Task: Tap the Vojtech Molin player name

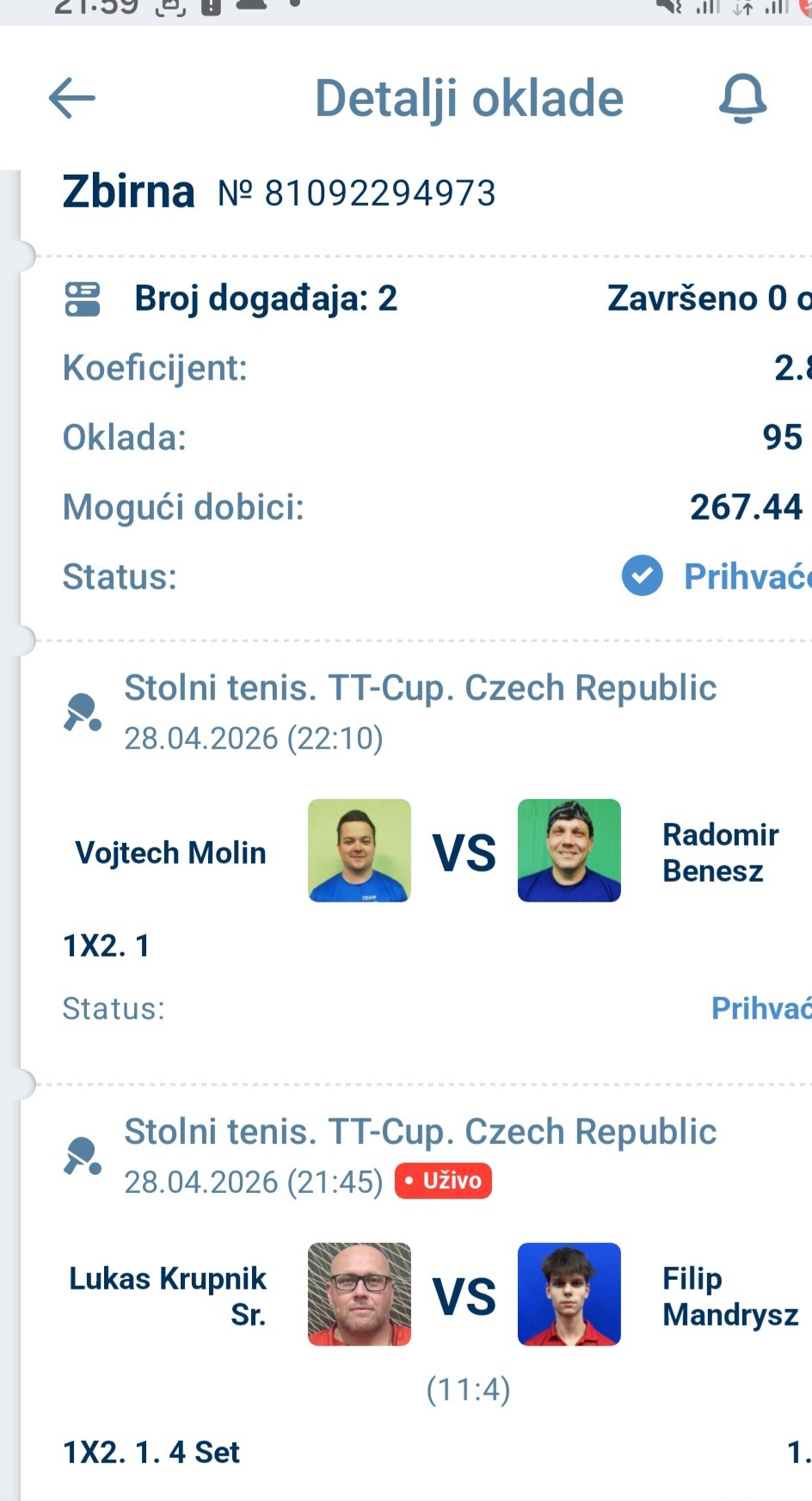Action: point(170,852)
